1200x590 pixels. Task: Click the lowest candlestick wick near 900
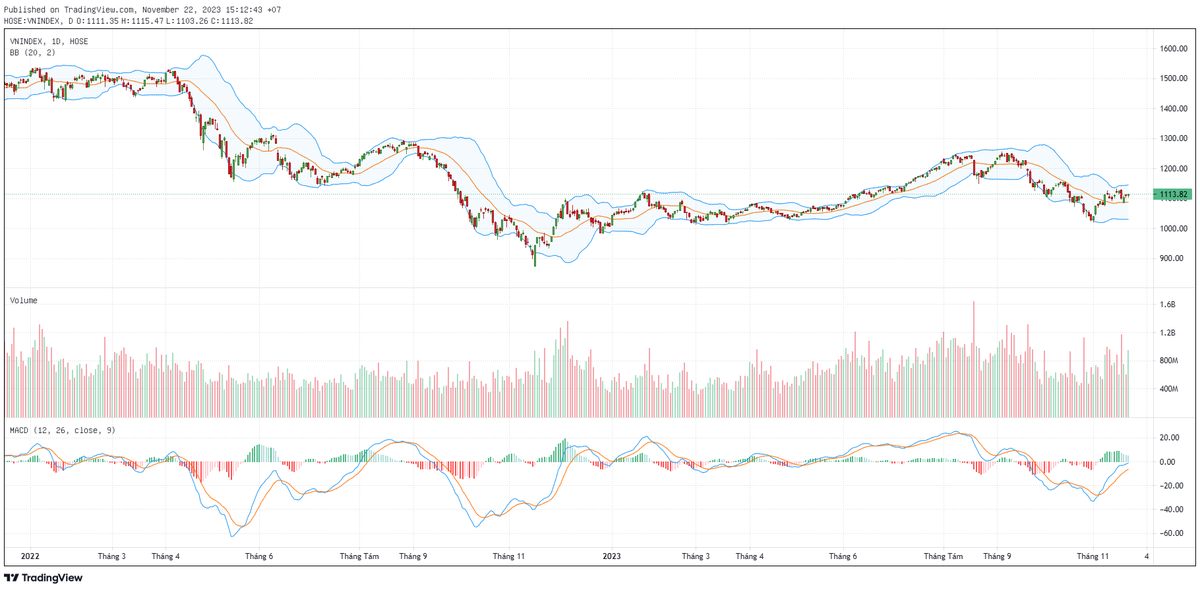tap(535, 262)
